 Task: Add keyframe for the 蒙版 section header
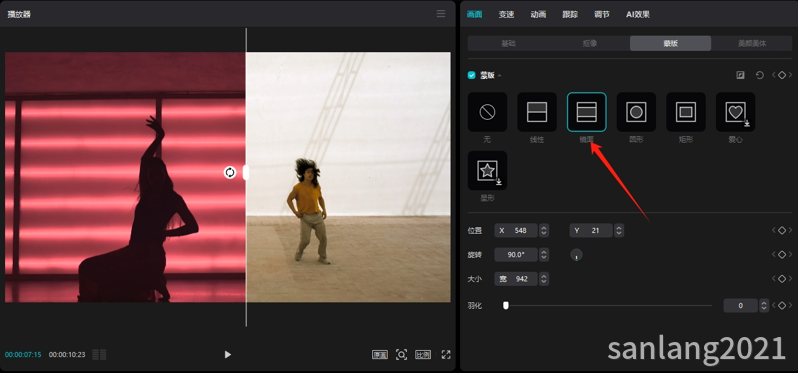[782, 75]
